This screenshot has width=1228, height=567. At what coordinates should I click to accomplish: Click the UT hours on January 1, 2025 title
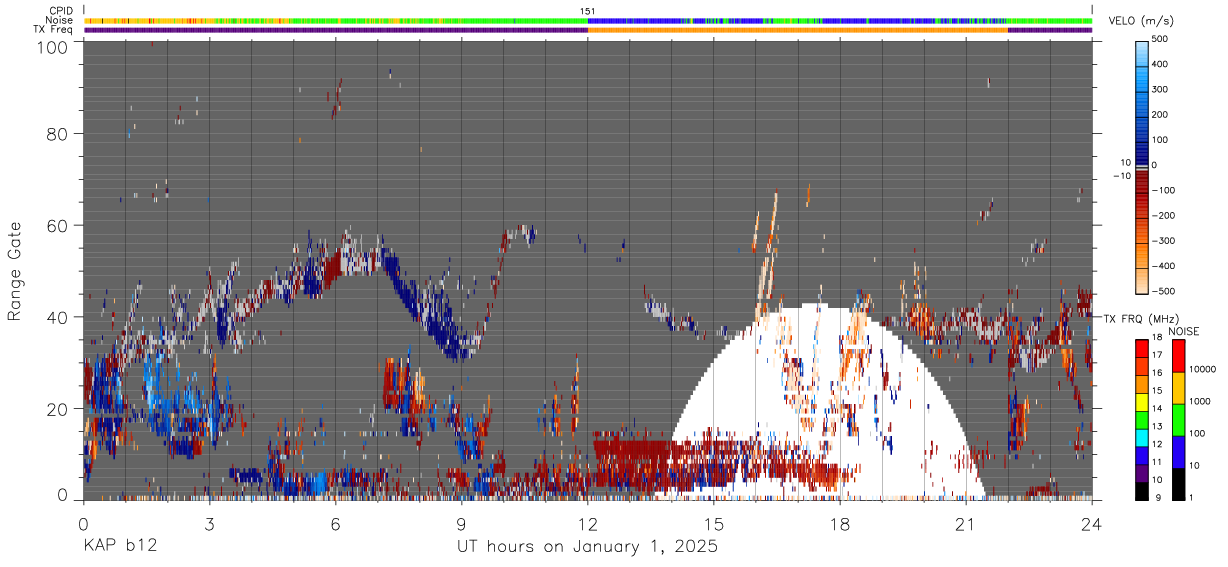tap(587, 547)
